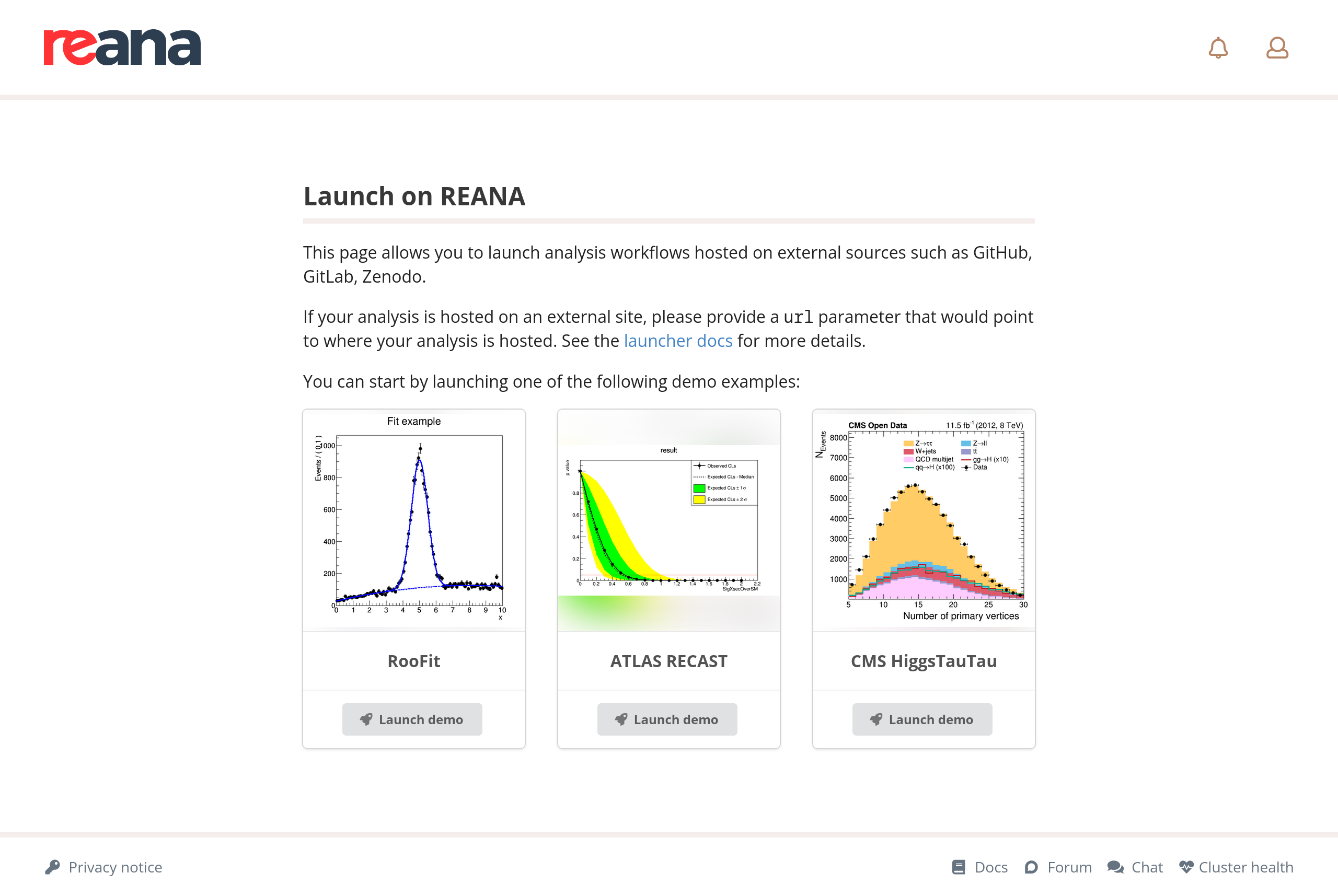Click the Chat bubbles icon
The width and height of the screenshot is (1338, 896).
pyautogui.click(x=1115, y=867)
